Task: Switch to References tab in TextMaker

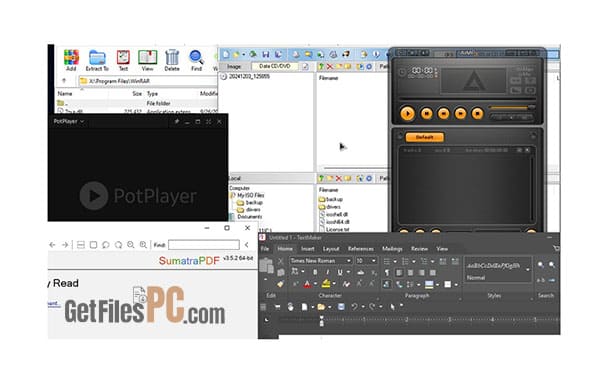Action: 360,249
